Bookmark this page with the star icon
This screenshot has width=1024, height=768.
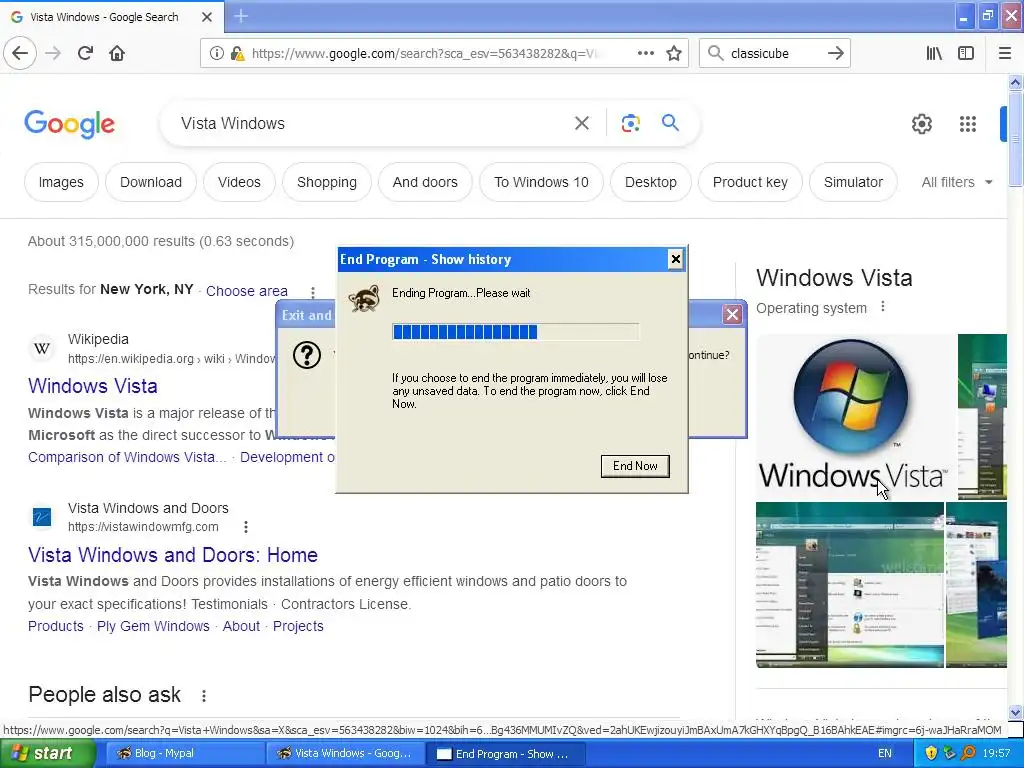coord(674,54)
